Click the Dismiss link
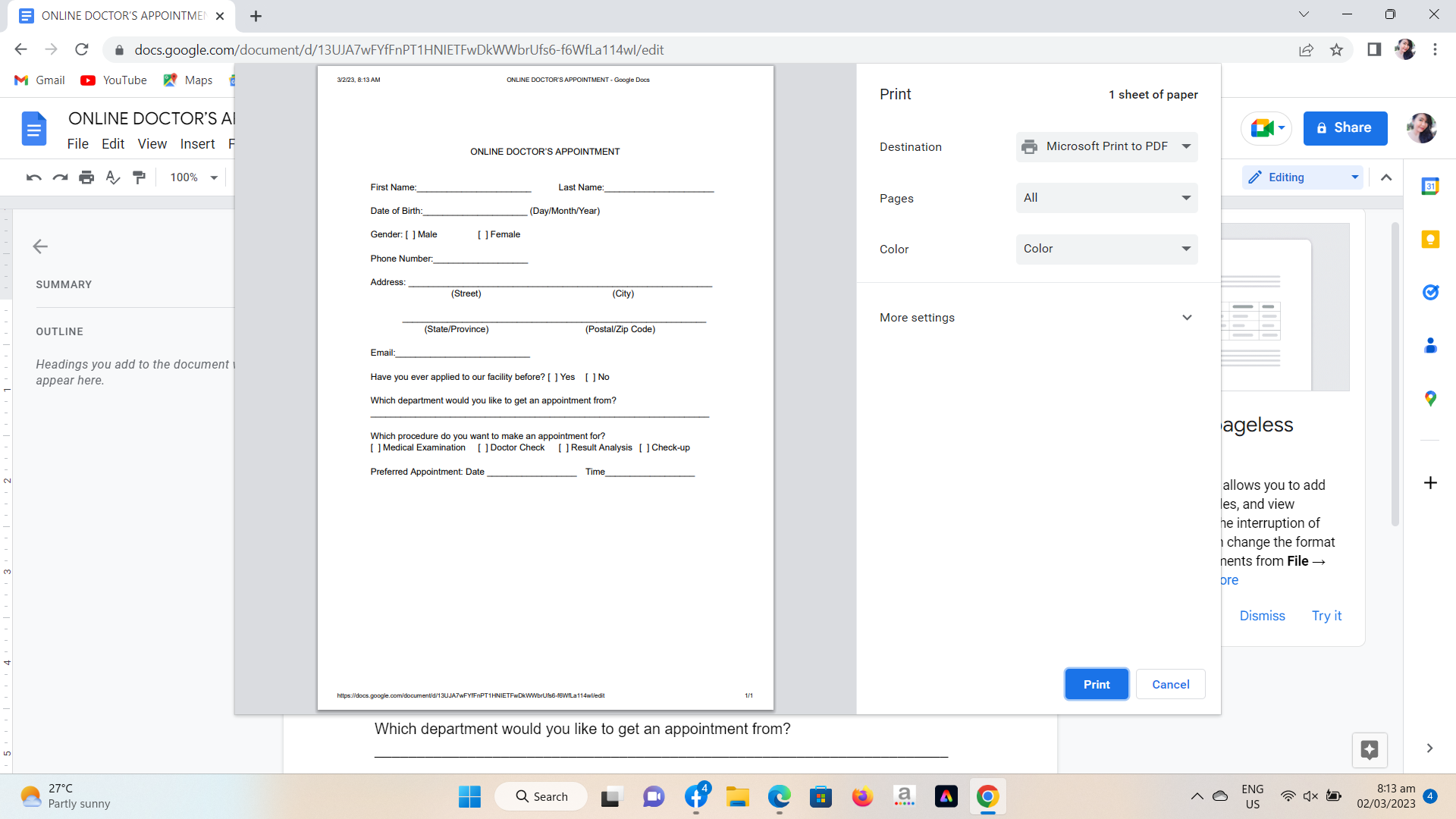Viewport: 1456px width, 819px height. click(1262, 616)
